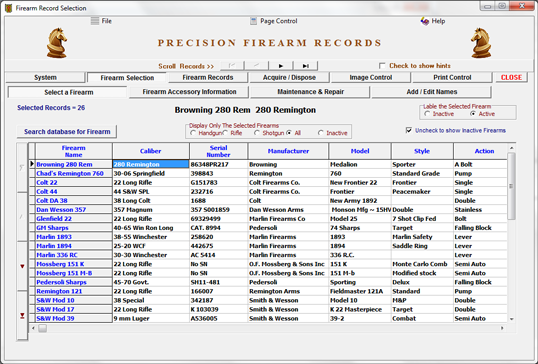Open the Maintenance & Repair subtab
Image resolution: width=538 pixels, height=364 pixels.
point(310,92)
